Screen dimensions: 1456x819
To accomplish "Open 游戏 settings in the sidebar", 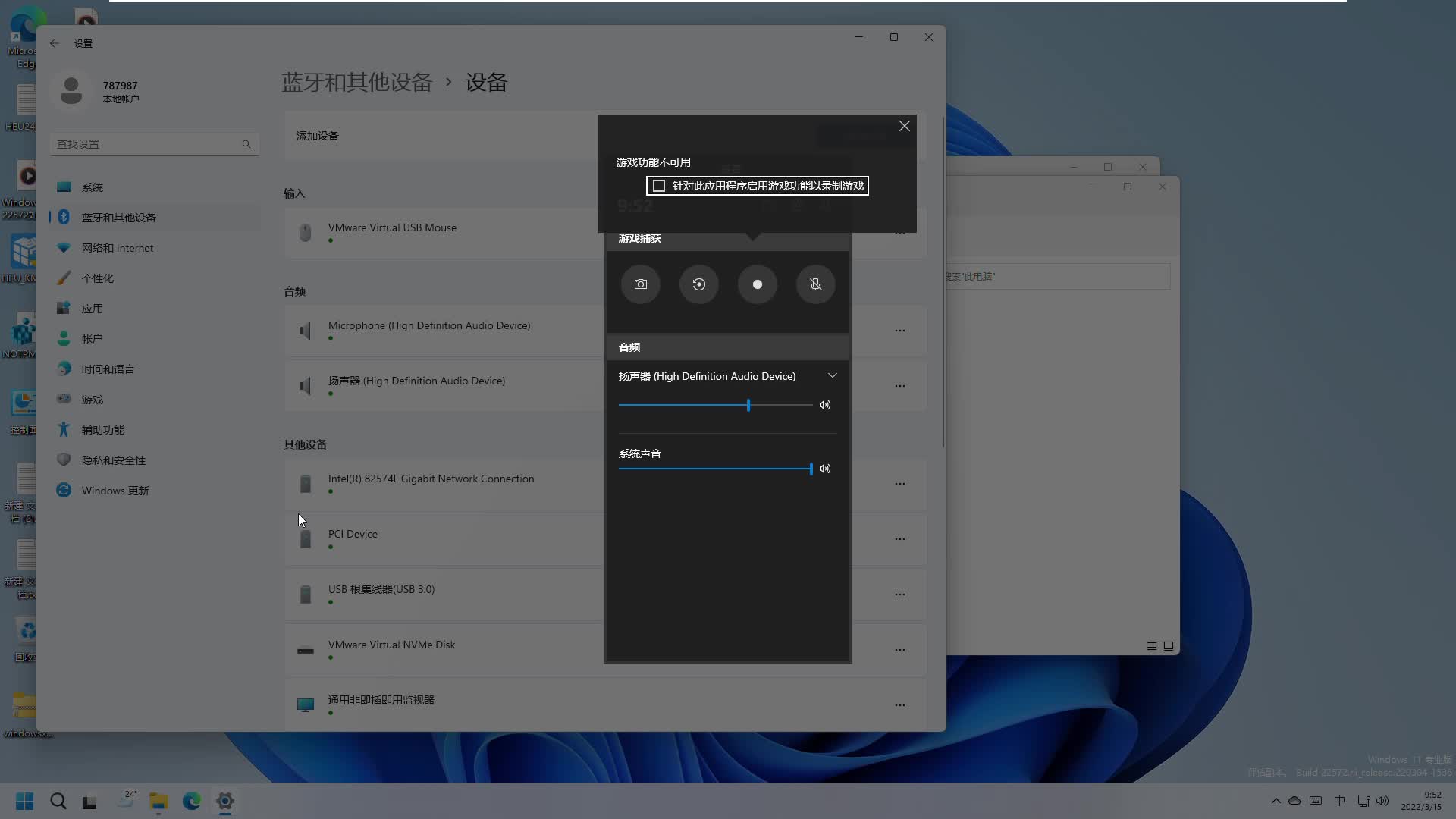I will coord(92,399).
